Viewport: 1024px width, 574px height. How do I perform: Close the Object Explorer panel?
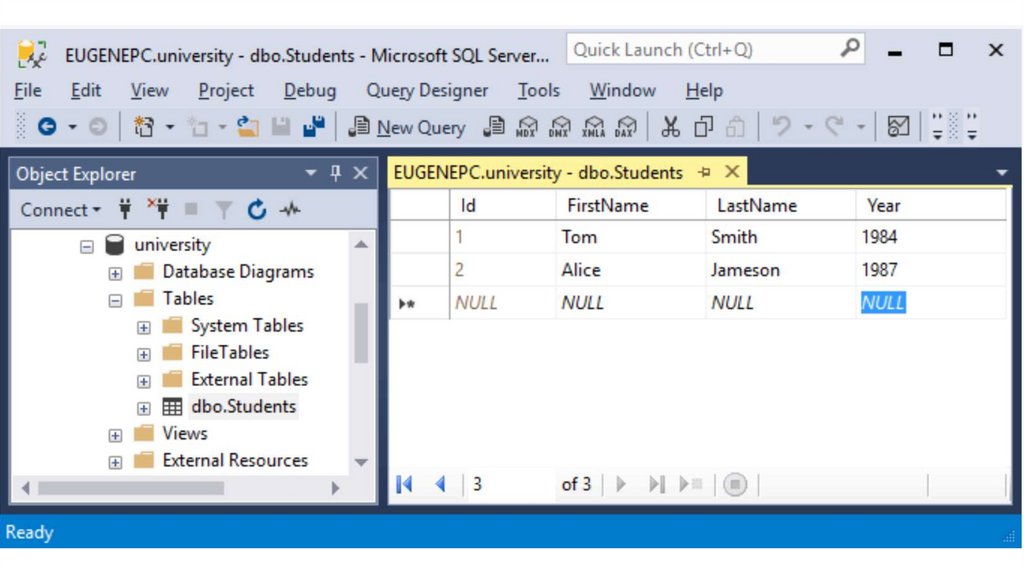pos(360,173)
